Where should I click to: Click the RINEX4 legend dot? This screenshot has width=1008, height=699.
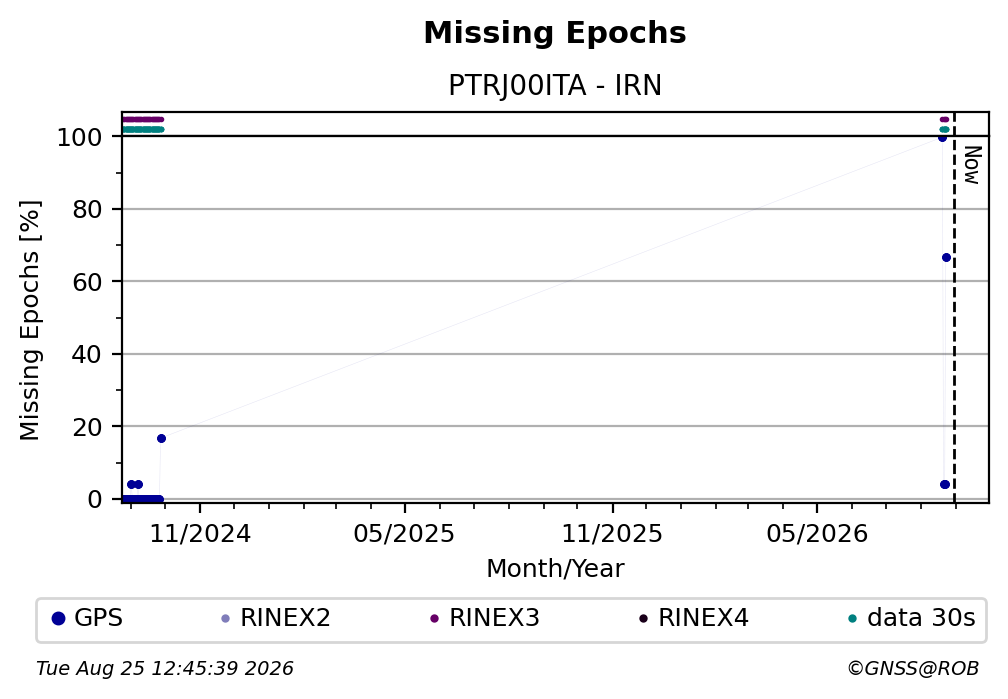pyautogui.click(x=643, y=619)
